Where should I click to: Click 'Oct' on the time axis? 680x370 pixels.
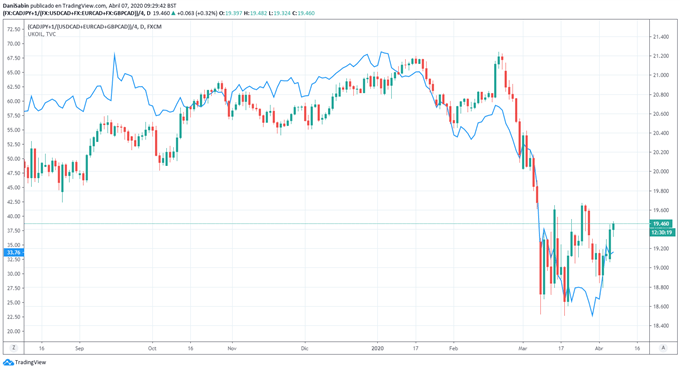pyautogui.click(x=152, y=348)
